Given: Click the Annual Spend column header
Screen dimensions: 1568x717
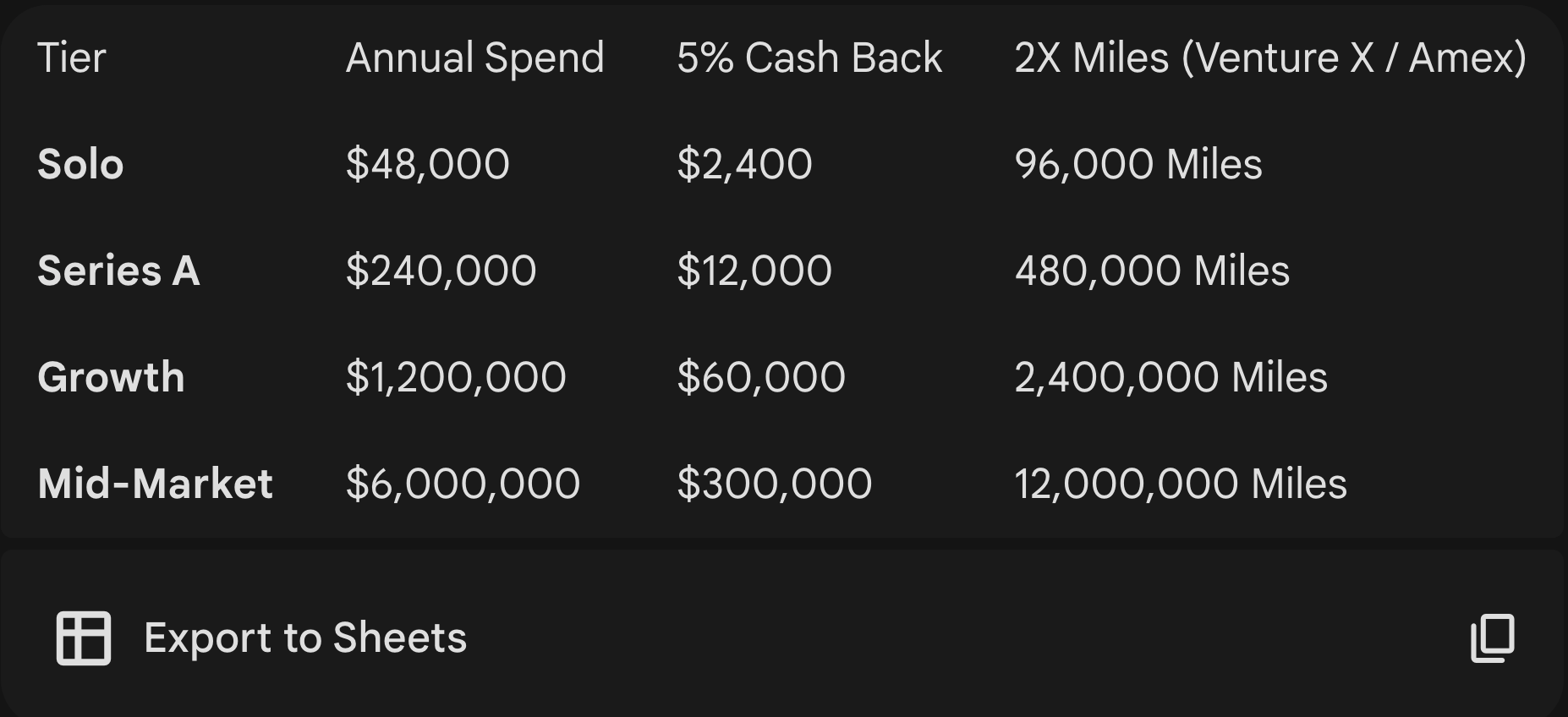Looking at the screenshot, I should 474,58.
